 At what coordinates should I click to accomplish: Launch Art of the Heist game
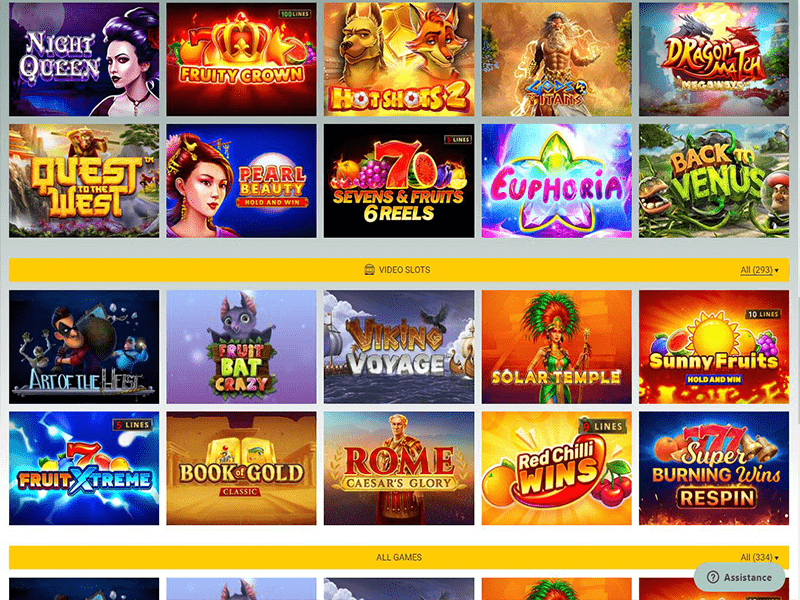tap(84, 347)
